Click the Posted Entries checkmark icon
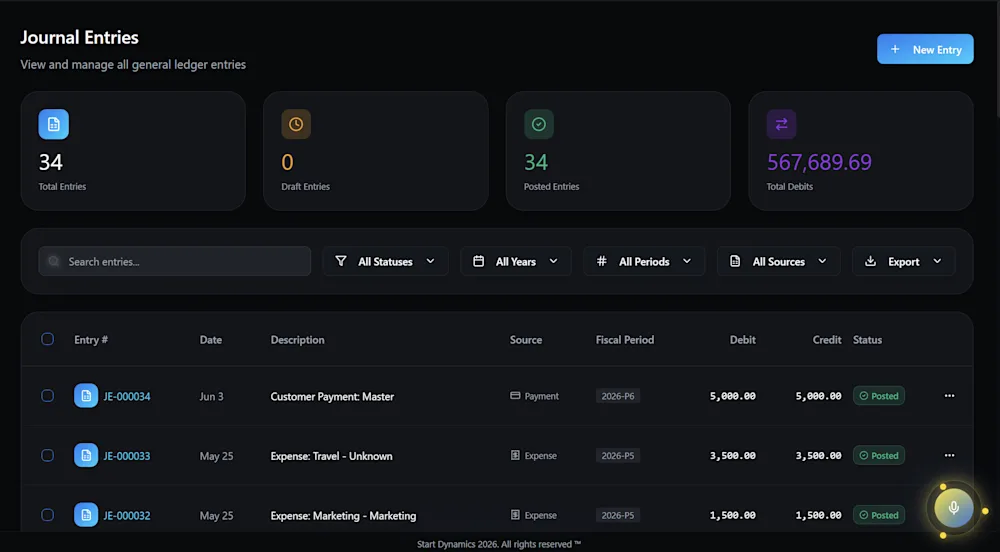1000x552 pixels. point(539,124)
